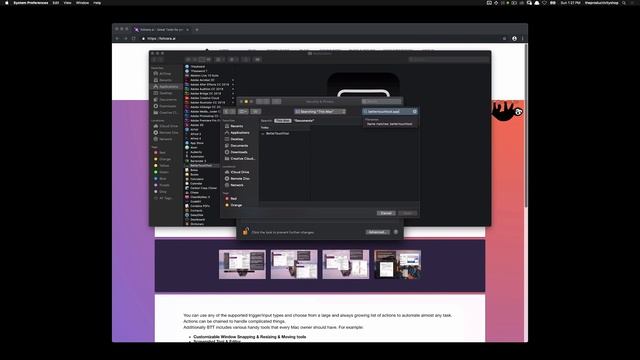Click the help question mark button
Image resolution: width=640 pixels, height=360 pixels.
396,232
